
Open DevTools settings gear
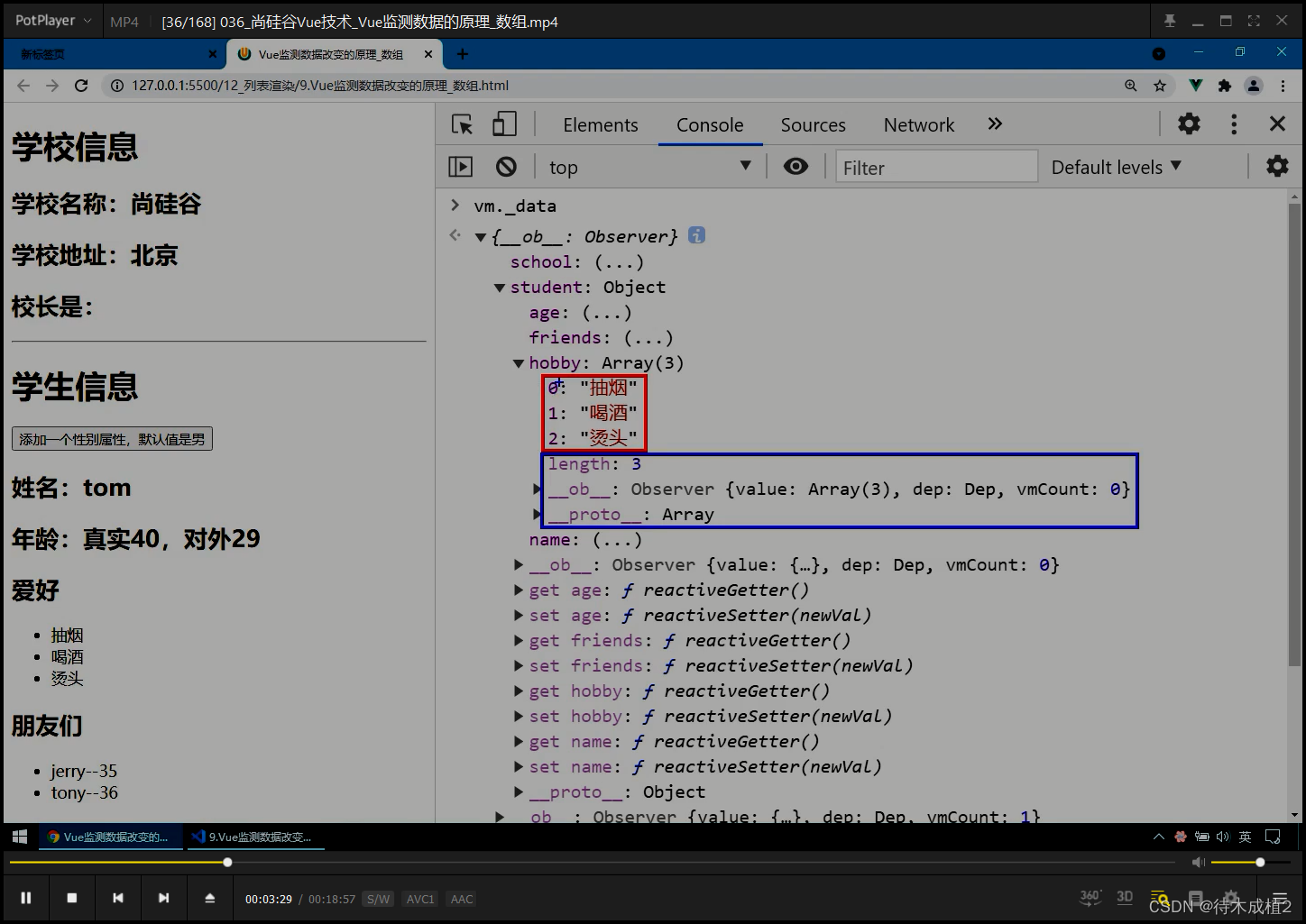pos(1190,124)
